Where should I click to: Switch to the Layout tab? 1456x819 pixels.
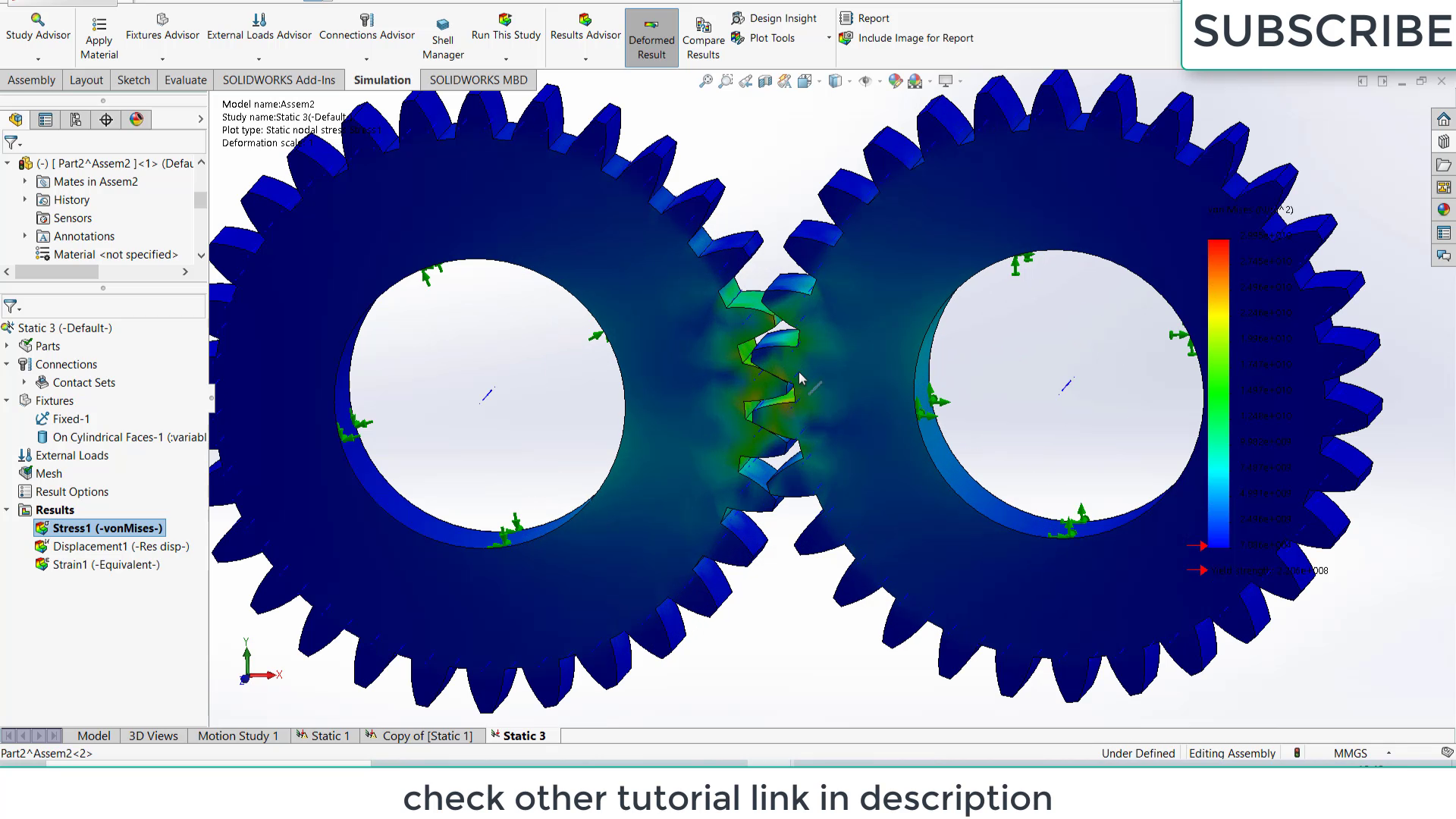[x=86, y=80]
